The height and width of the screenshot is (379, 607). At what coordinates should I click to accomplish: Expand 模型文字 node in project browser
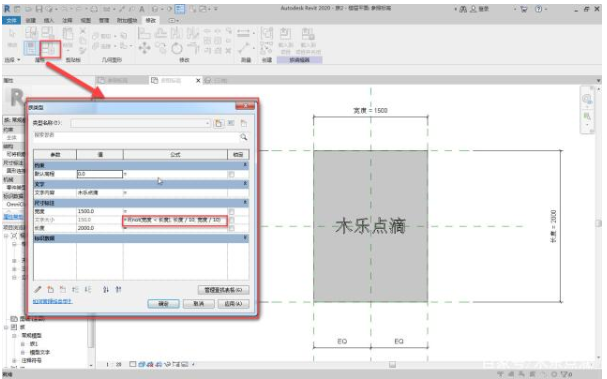22,352
